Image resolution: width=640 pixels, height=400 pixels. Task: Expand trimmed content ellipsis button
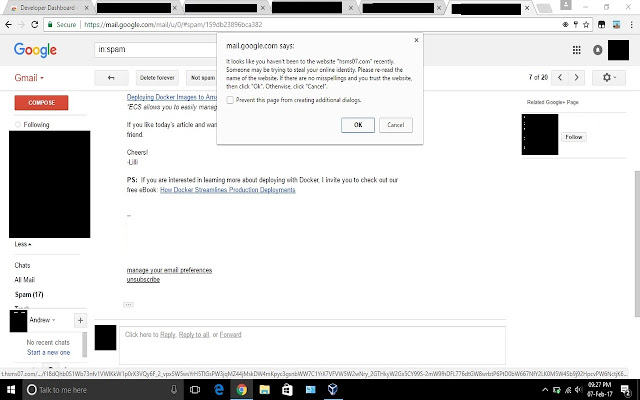128,304
